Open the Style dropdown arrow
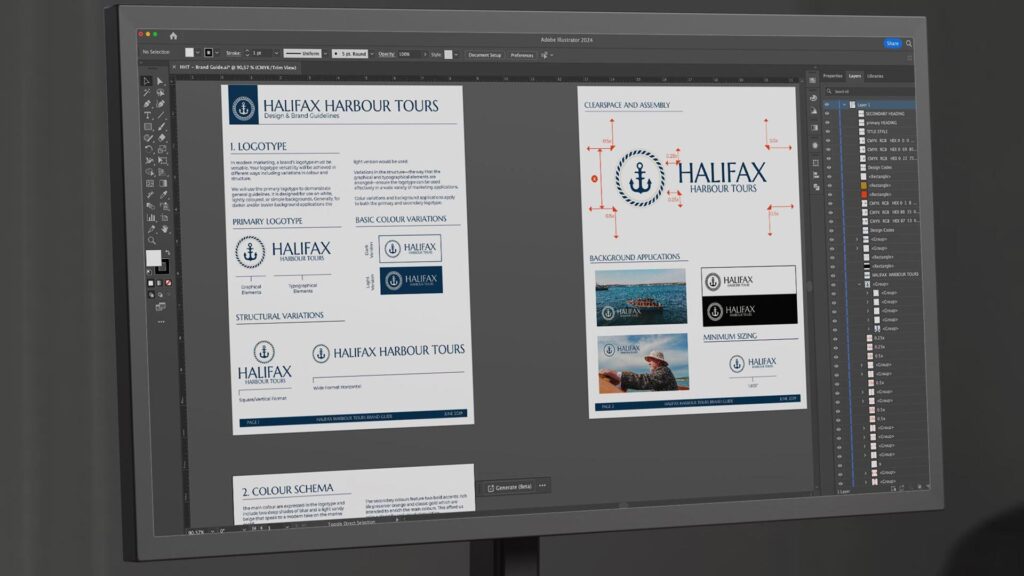Screen dimensions: 1024x576 [x=456, y=55]
